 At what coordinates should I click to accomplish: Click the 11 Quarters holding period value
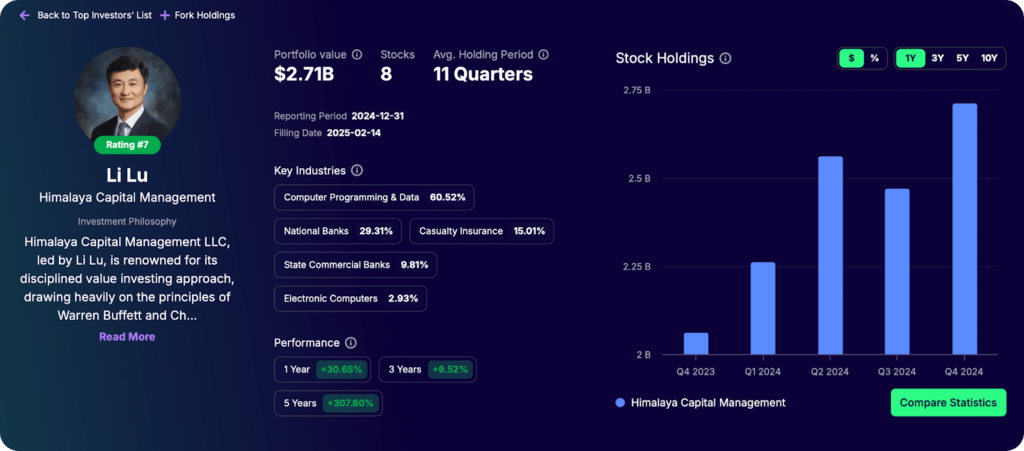point(483,74)
